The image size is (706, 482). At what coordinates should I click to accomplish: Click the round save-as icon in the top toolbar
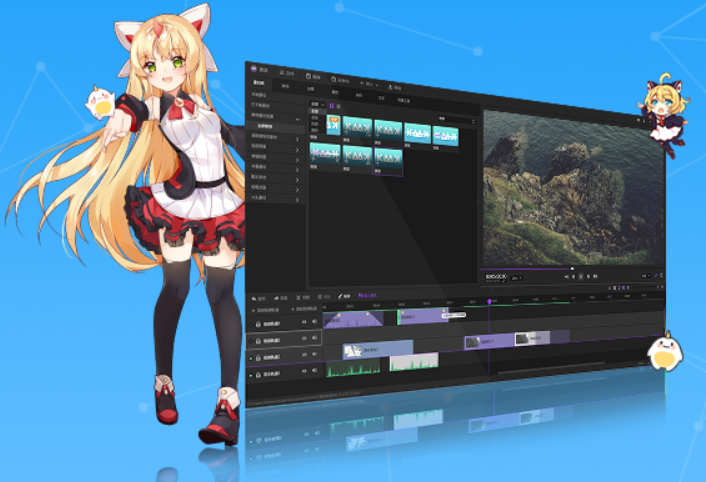pyautogui.click(x=334, y=79)
